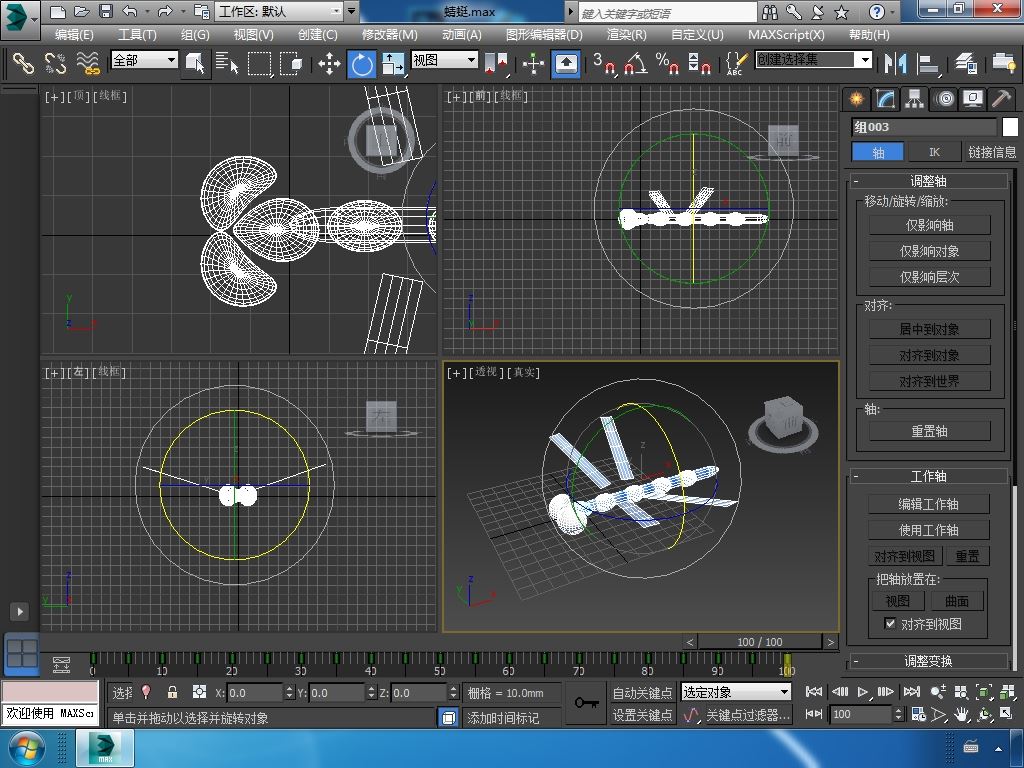1024x768 pixels.
Task: Select the Link tool in main toolbar
Action: pyautogui.click(x=24, y=63)
